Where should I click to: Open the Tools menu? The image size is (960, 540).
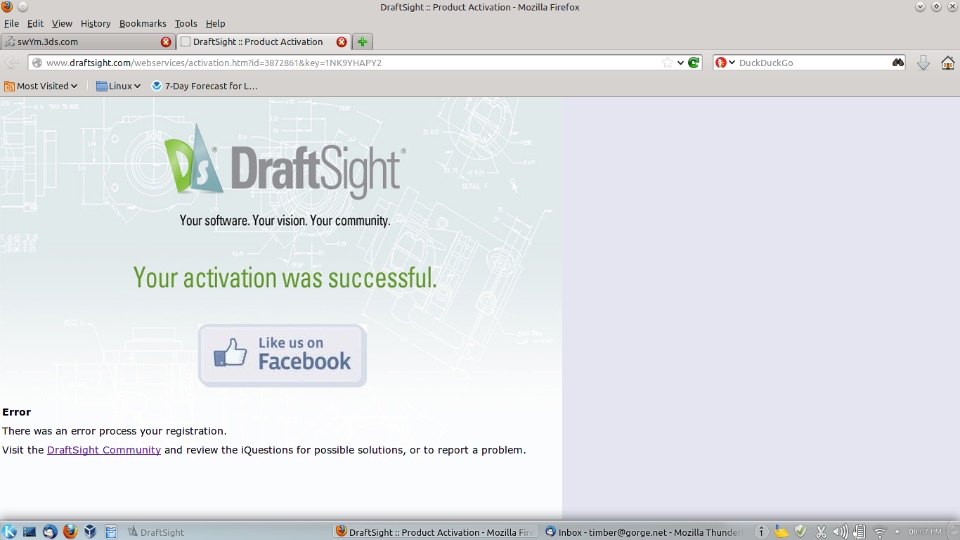click(186, 23)
